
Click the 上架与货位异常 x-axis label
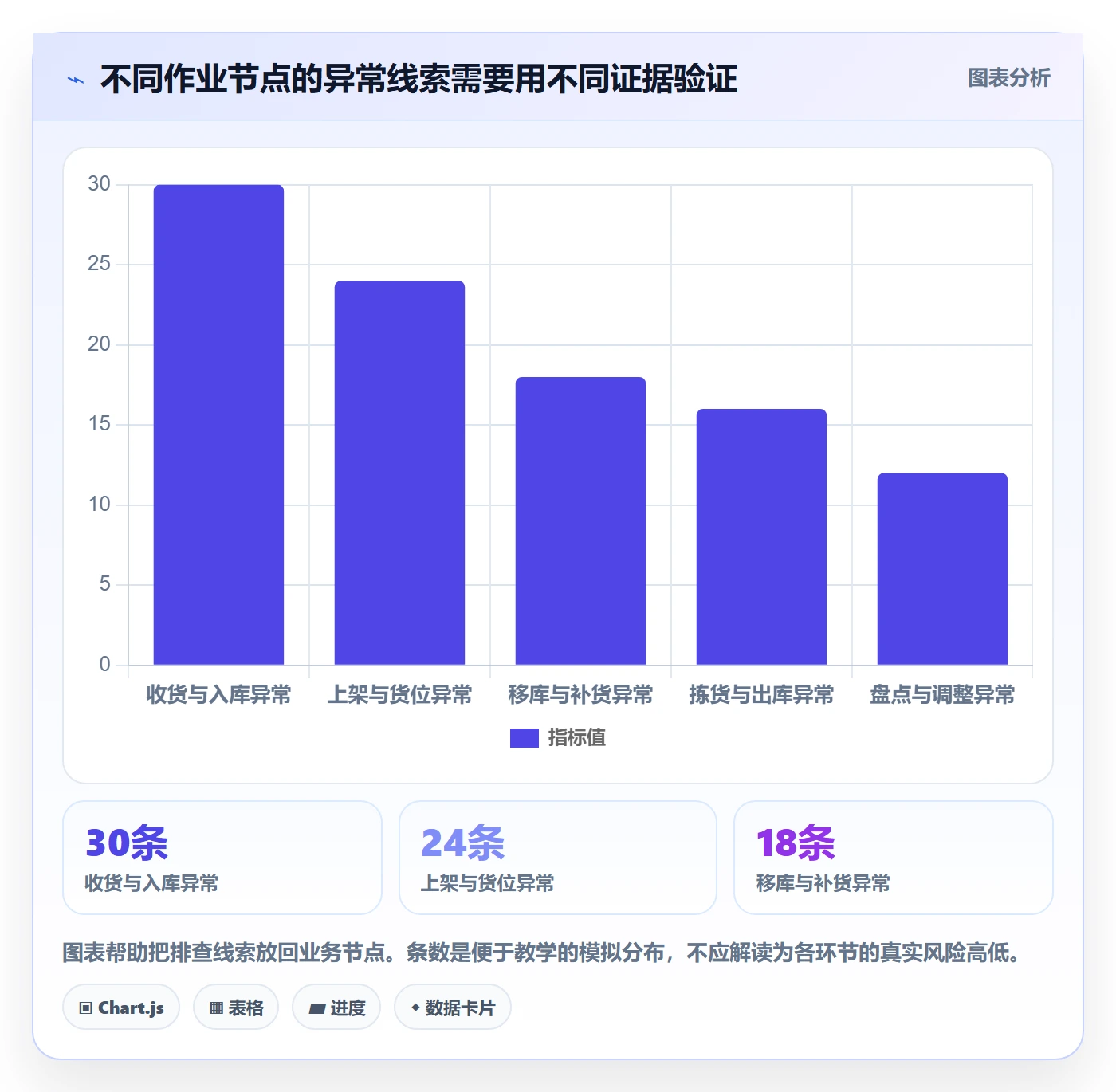(x=399, y=695)
